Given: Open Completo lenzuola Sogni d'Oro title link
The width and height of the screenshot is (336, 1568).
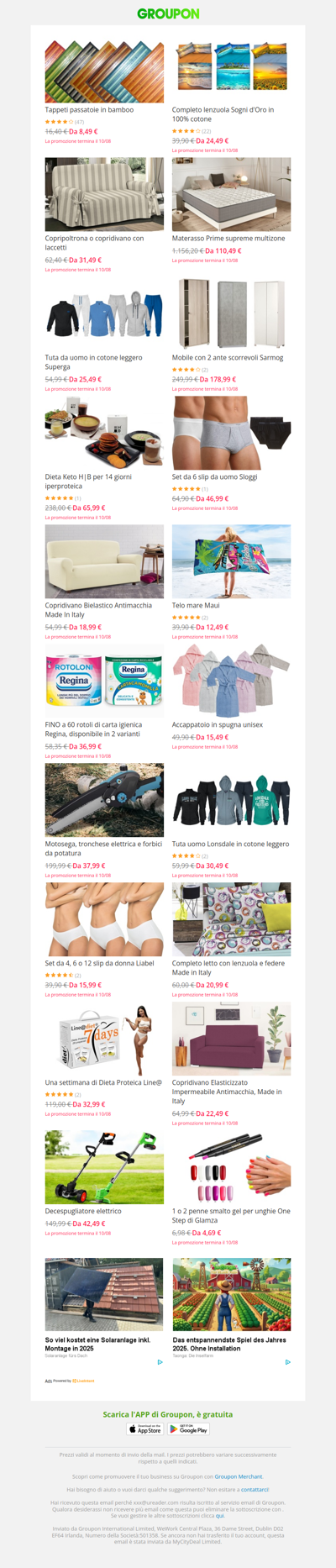Looking at the screenshot, I should coord(223,114).
